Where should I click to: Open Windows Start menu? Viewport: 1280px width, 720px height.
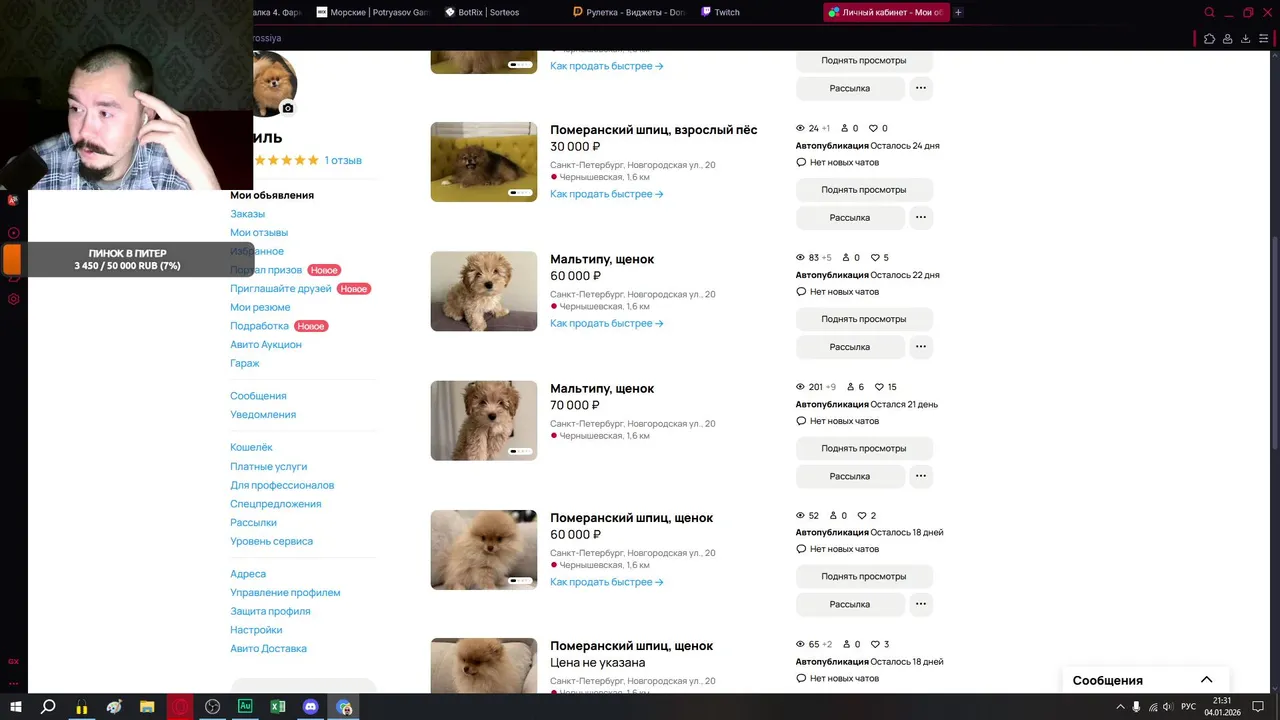tap(15, 707)
